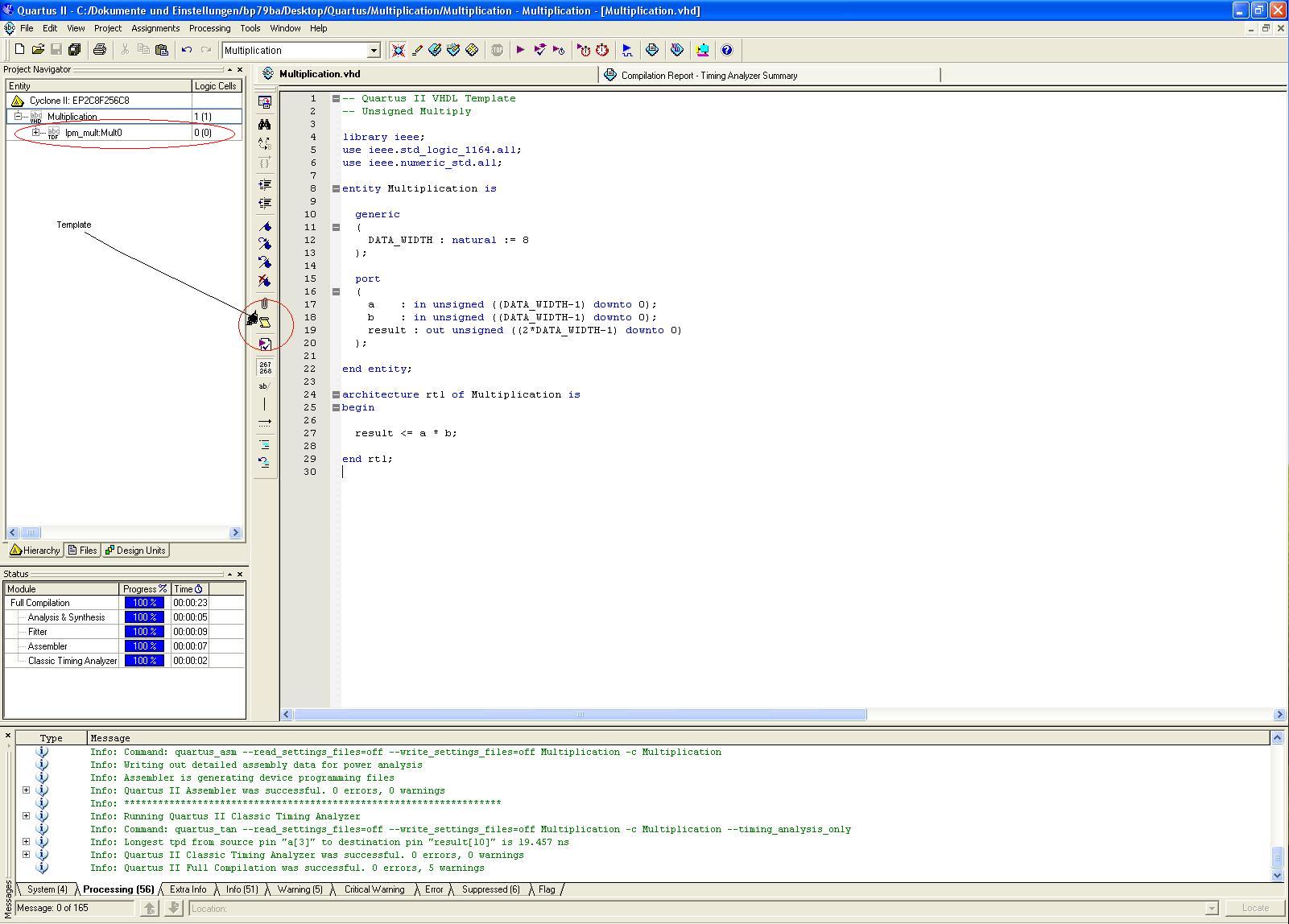Image resolution: width=1289 pixels, height=924 pixels.
Task: Clear all bookmarks with the red-crossed flag
Action: (x=265, y=281)
